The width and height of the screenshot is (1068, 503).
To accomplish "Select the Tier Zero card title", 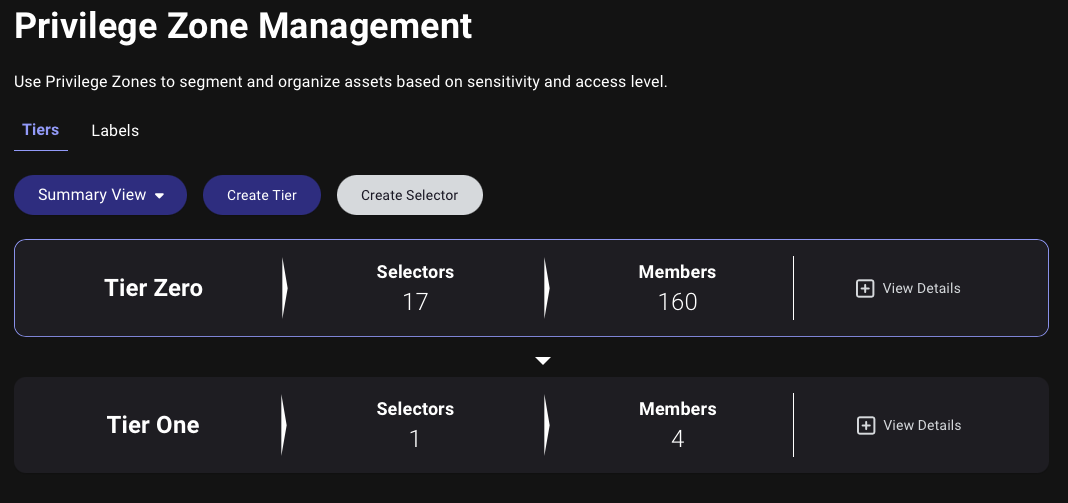I will tap(153, 288).
